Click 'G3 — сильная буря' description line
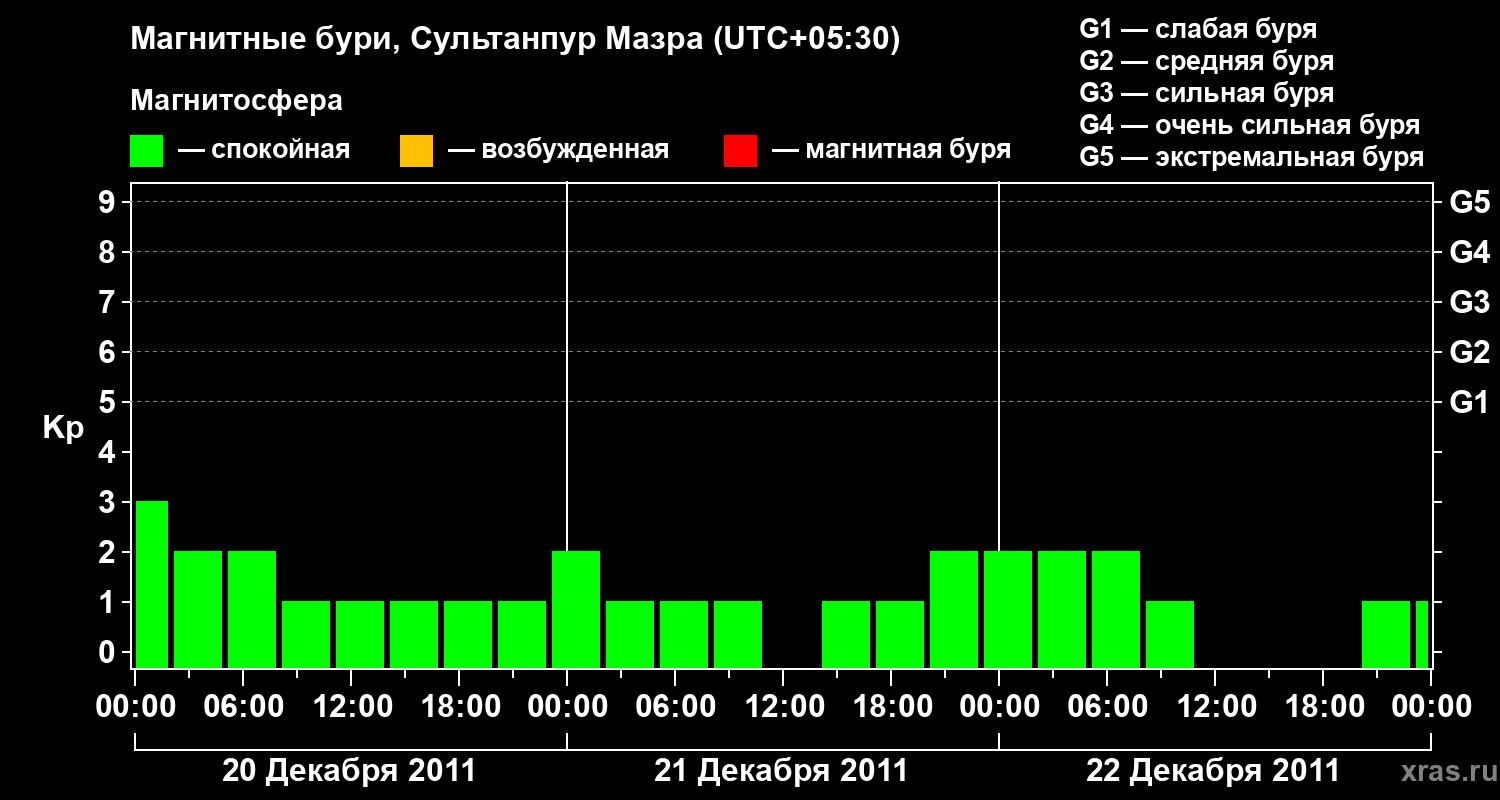 pyautogui.click(x=1207, y=93)
